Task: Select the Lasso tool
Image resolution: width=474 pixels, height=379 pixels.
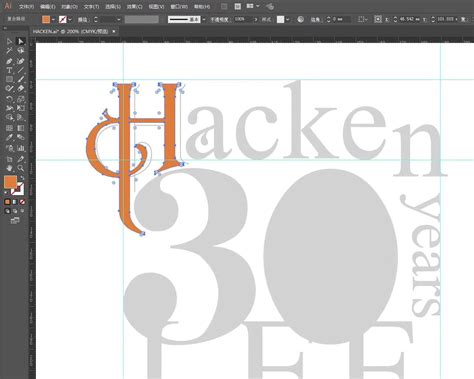Action: click(x=21, y=51)
